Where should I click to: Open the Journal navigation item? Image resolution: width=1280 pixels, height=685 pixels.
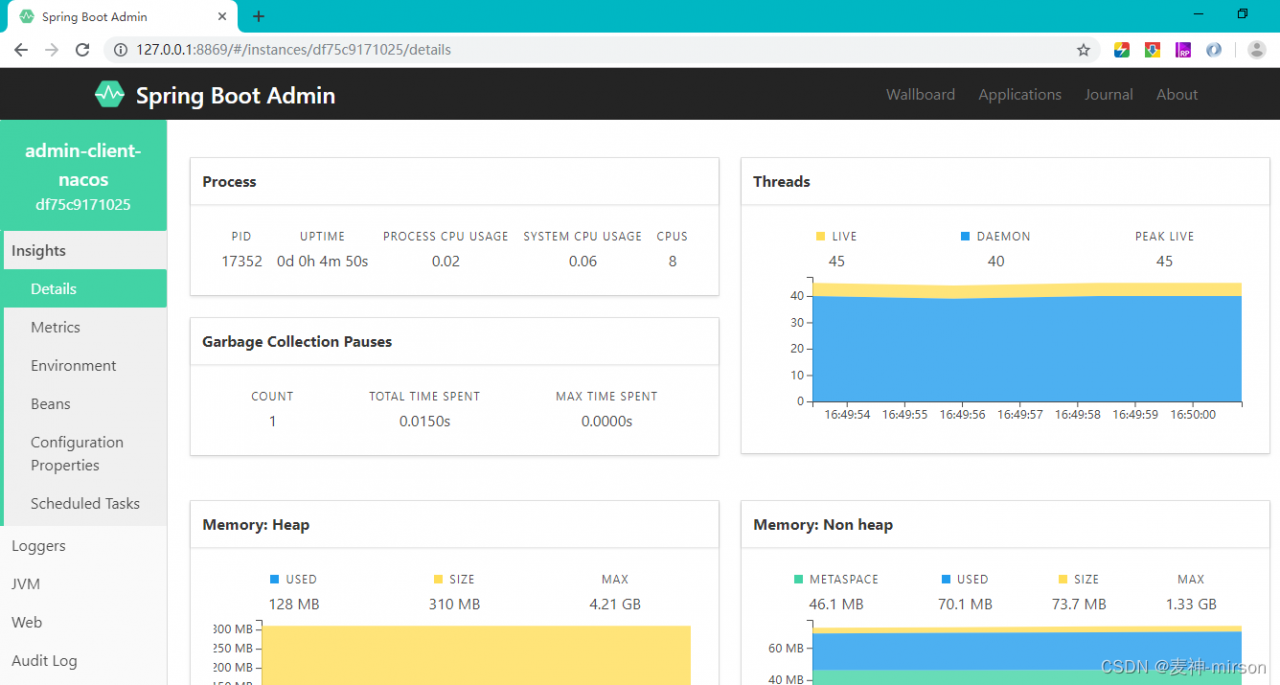pos(1109,95)
